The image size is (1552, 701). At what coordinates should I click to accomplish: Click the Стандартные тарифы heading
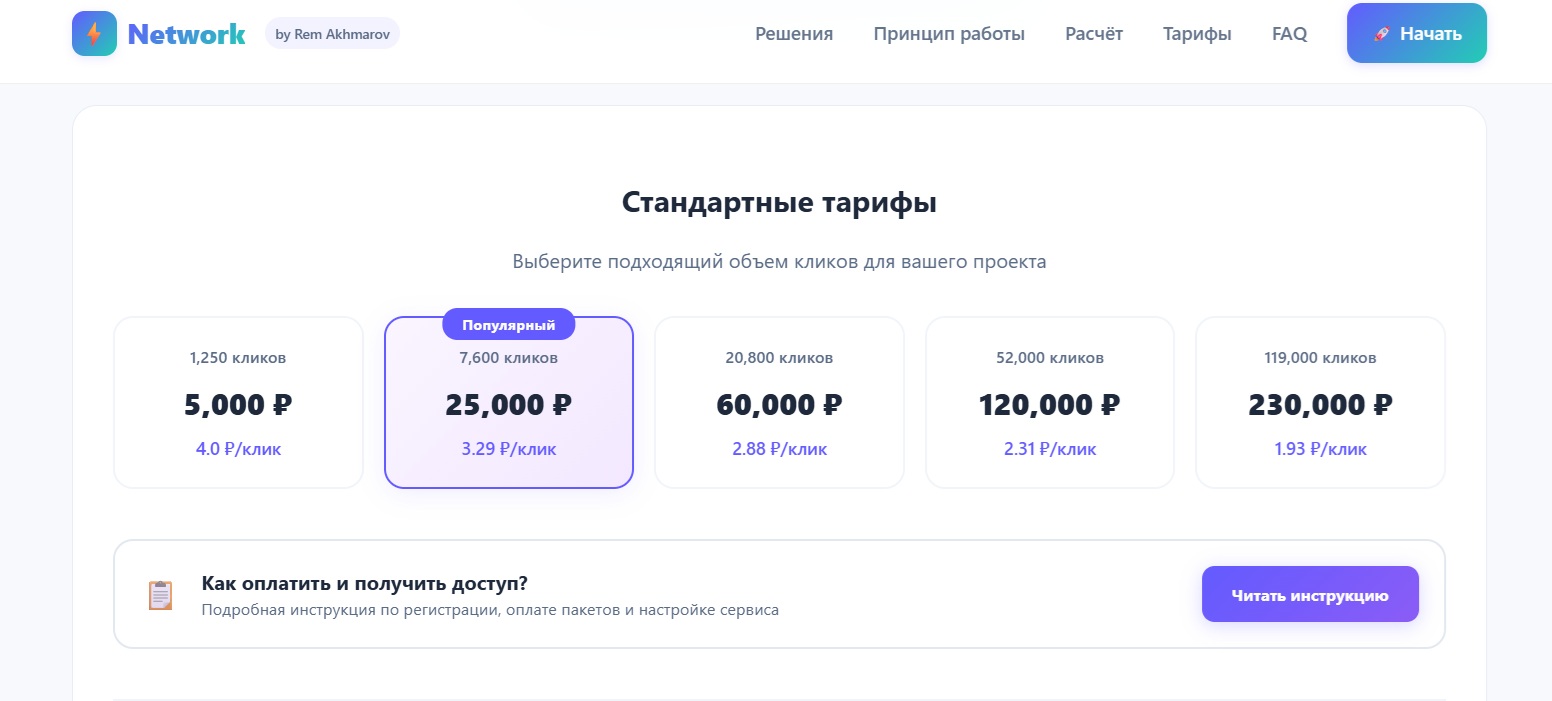pos(779,203)
